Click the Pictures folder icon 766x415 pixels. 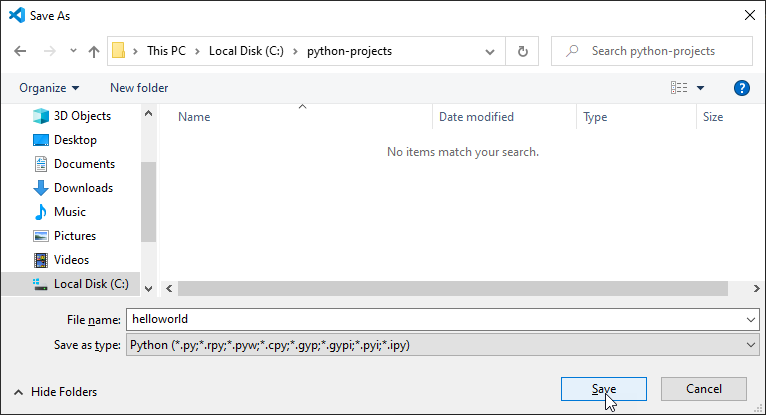click(x=41, y=236)
